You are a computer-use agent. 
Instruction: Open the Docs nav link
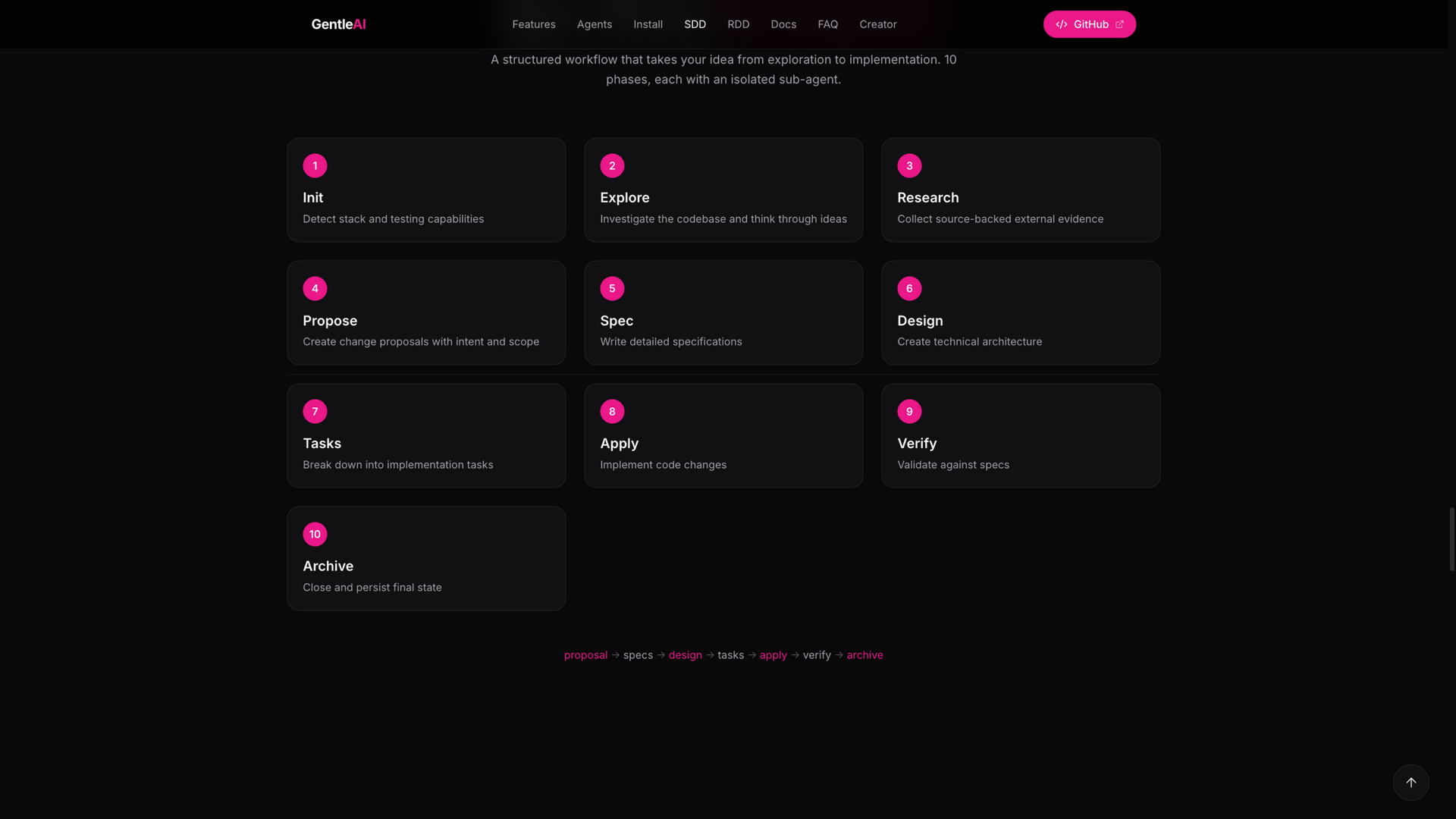(783, 24)
